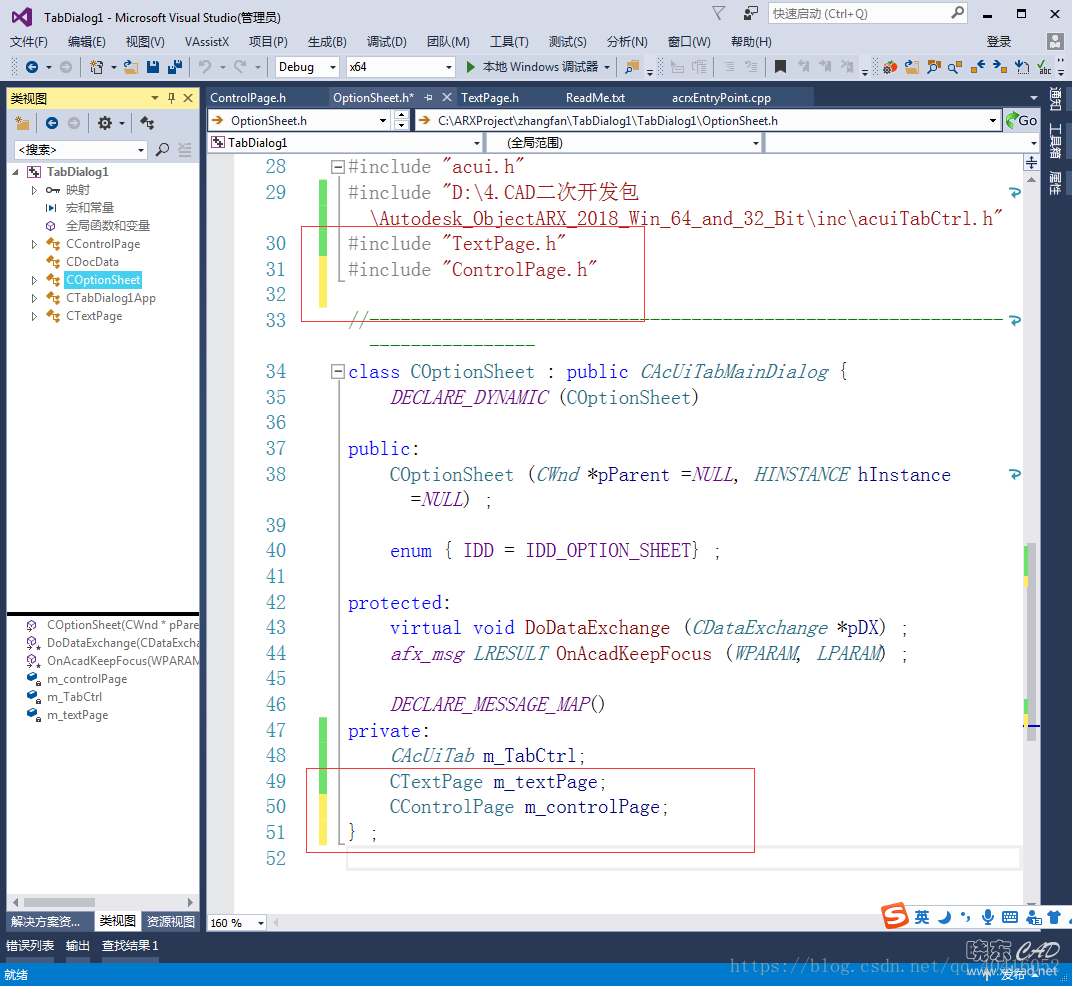This screenshot has width=1072, height=986.
Task: Switch to the acrxEntryPoint.cpp tab
Action: [x=721, y=98]
